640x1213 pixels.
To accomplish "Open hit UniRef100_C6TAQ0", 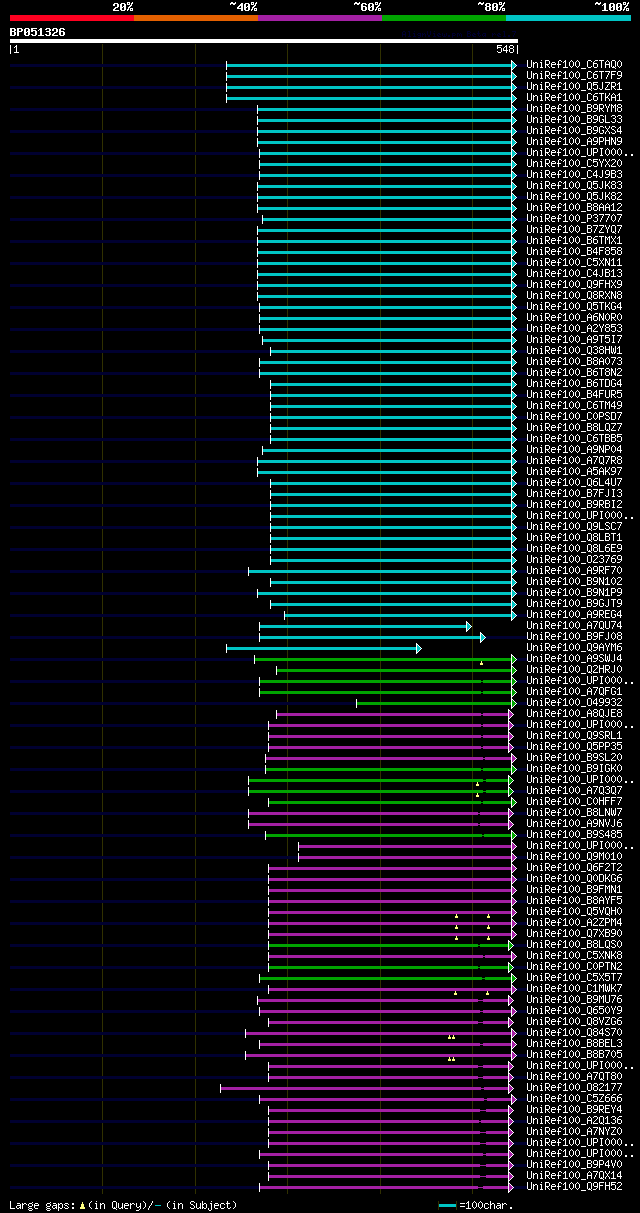I will (574, 64).
